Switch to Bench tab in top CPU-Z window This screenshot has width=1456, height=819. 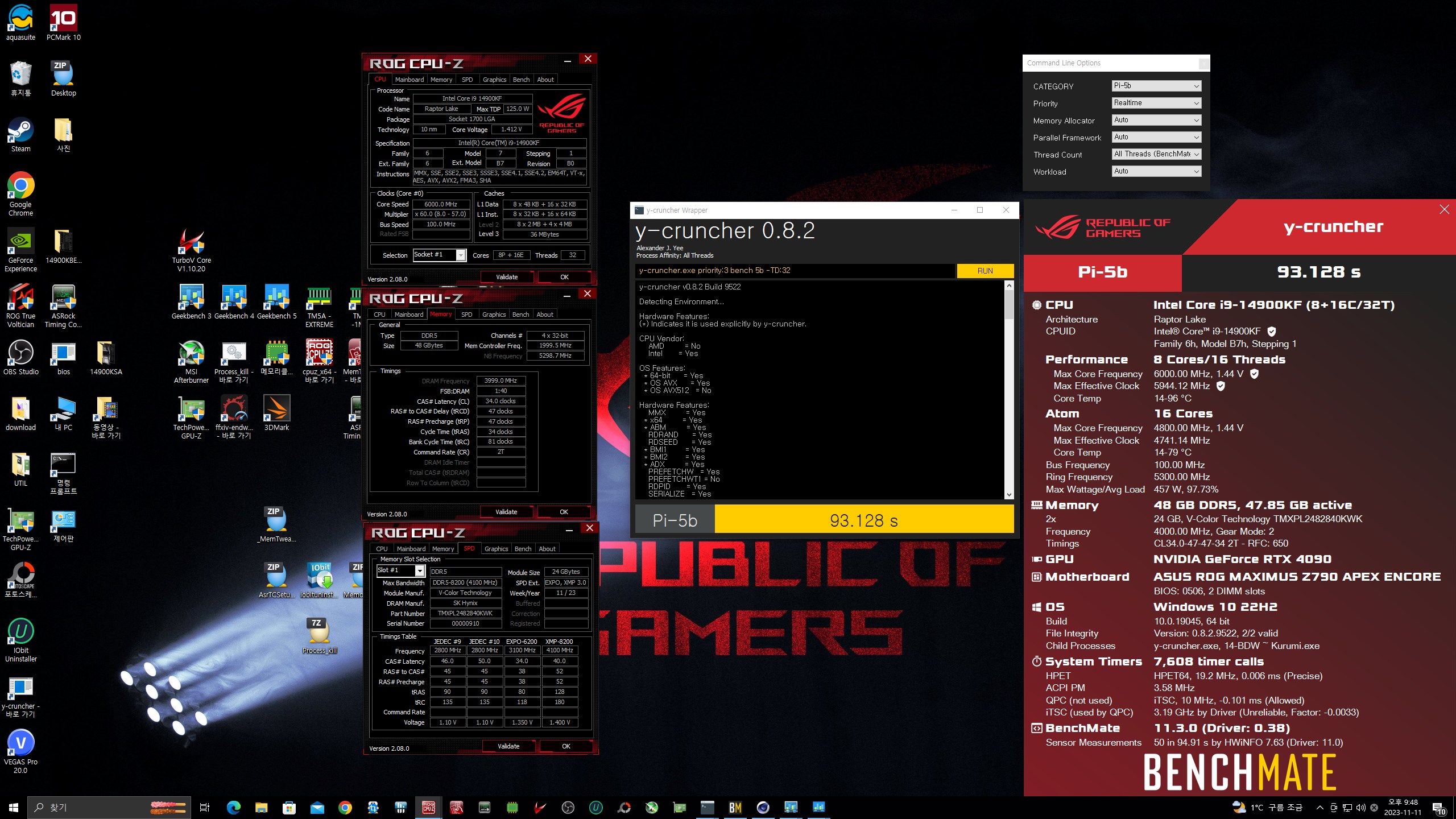520,80
